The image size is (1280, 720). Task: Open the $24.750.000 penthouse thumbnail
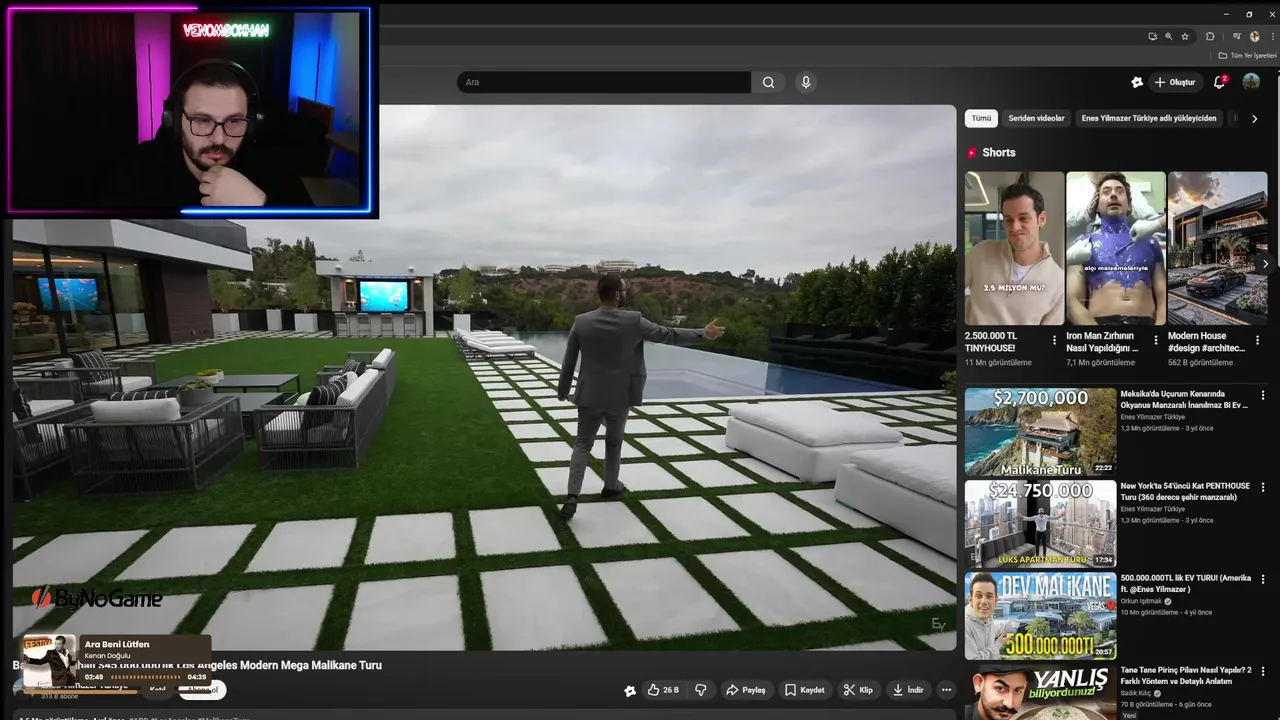[1040, 523]
